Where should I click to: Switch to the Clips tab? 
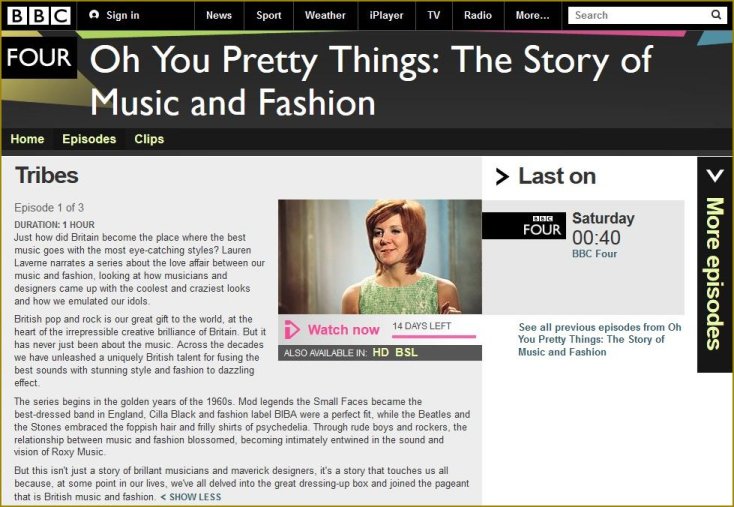149,139
